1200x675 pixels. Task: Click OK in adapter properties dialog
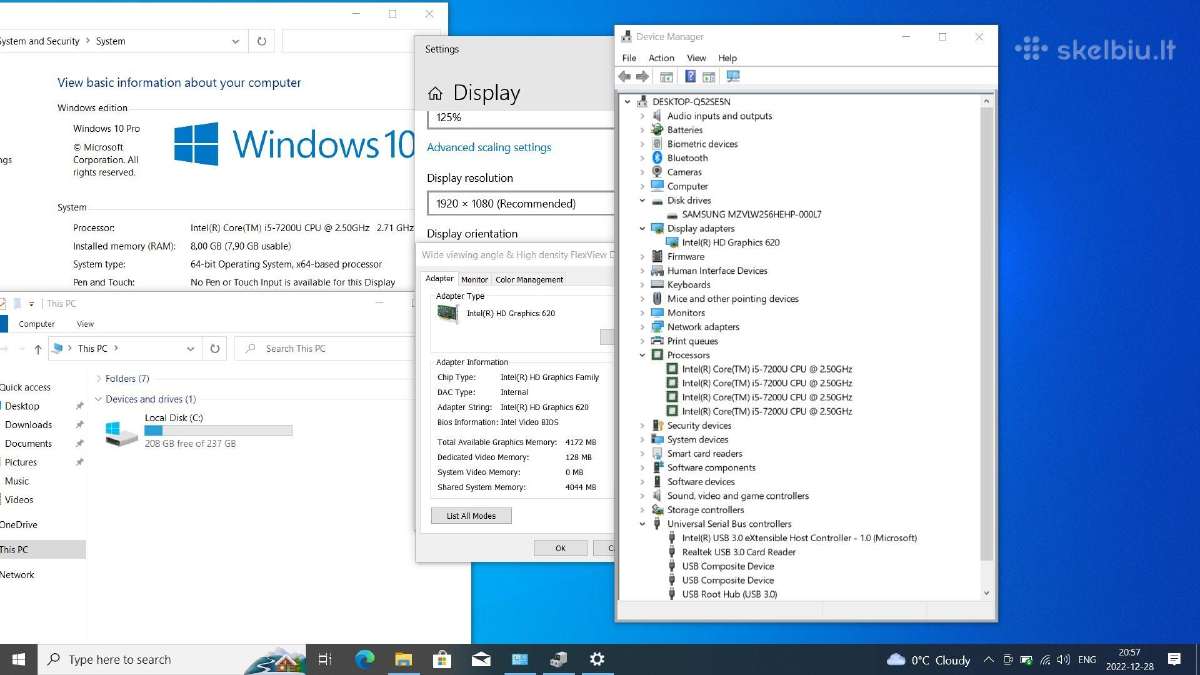pos(560,548)
